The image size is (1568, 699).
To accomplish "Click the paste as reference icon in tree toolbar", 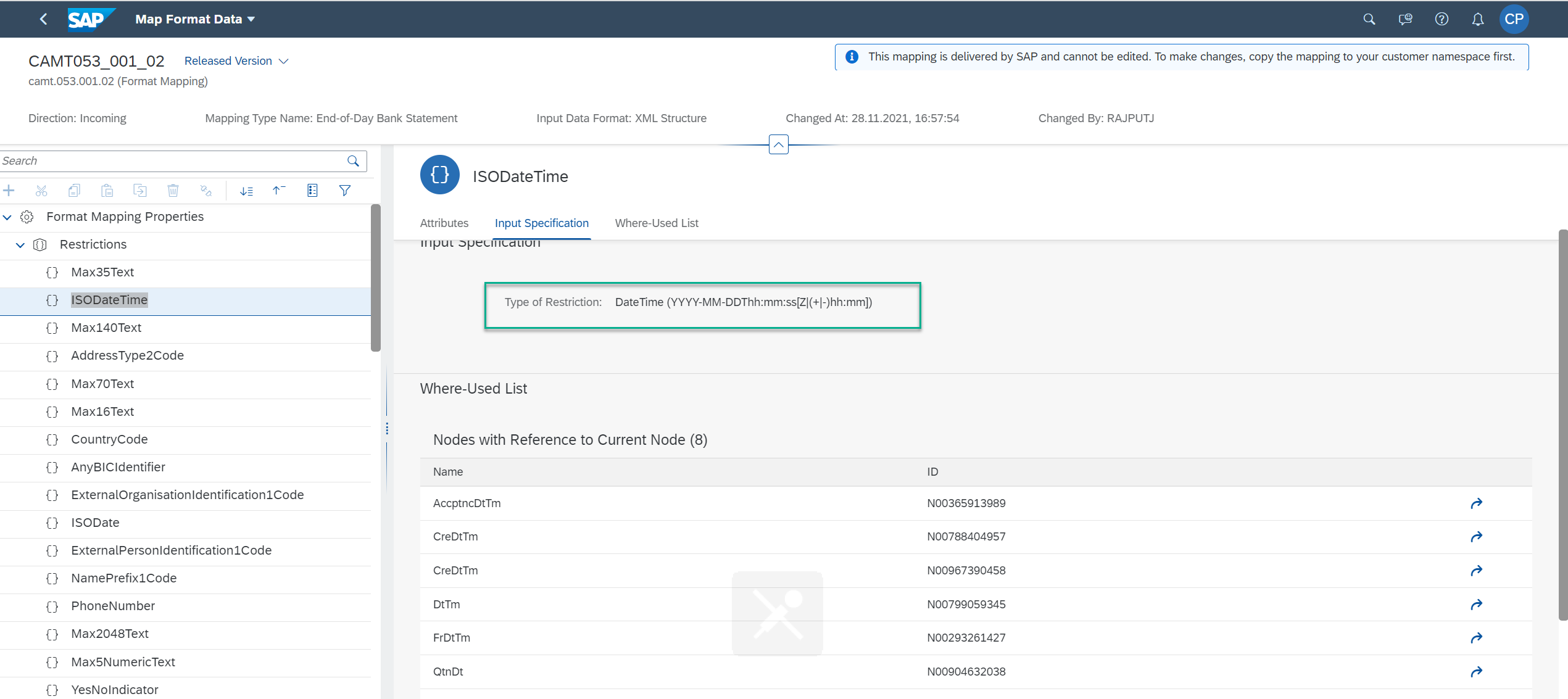I will tap(140, 191).
